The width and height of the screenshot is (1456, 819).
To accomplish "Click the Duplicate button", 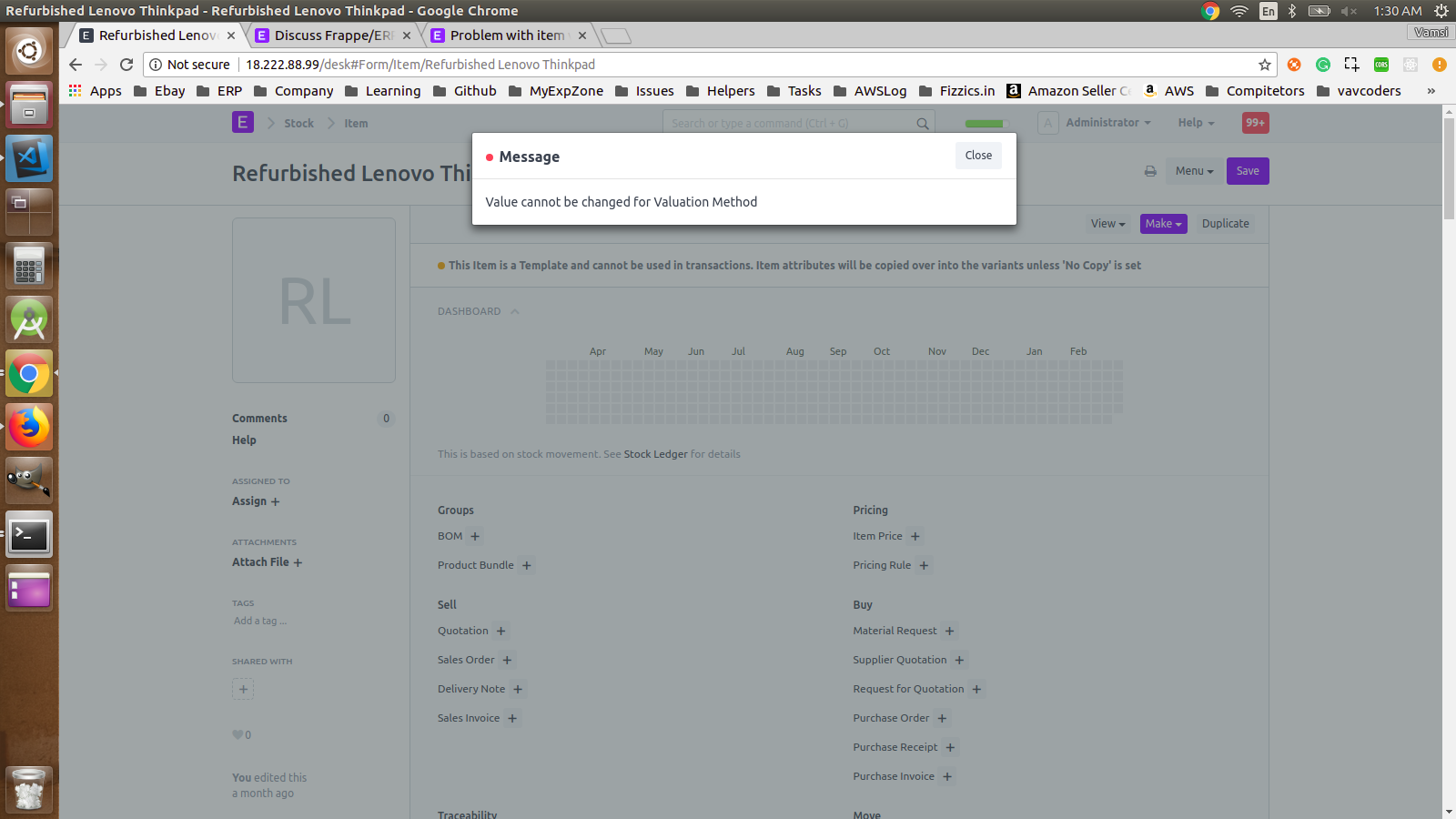I will 1225,224.
